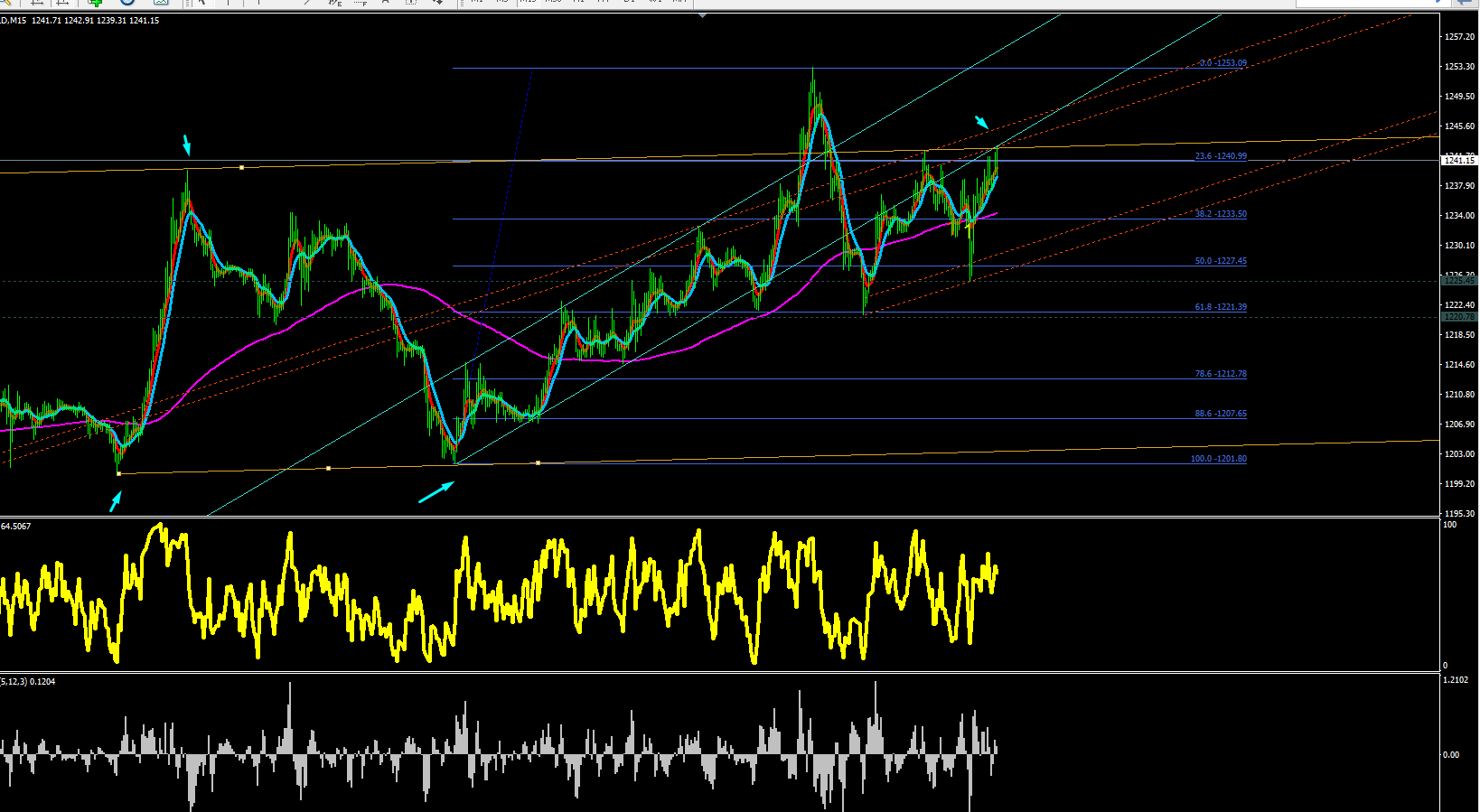Screen dimensions: 1480x812
Task: Click the 1253.30 price scale label
Action: tap(1460, 67)
